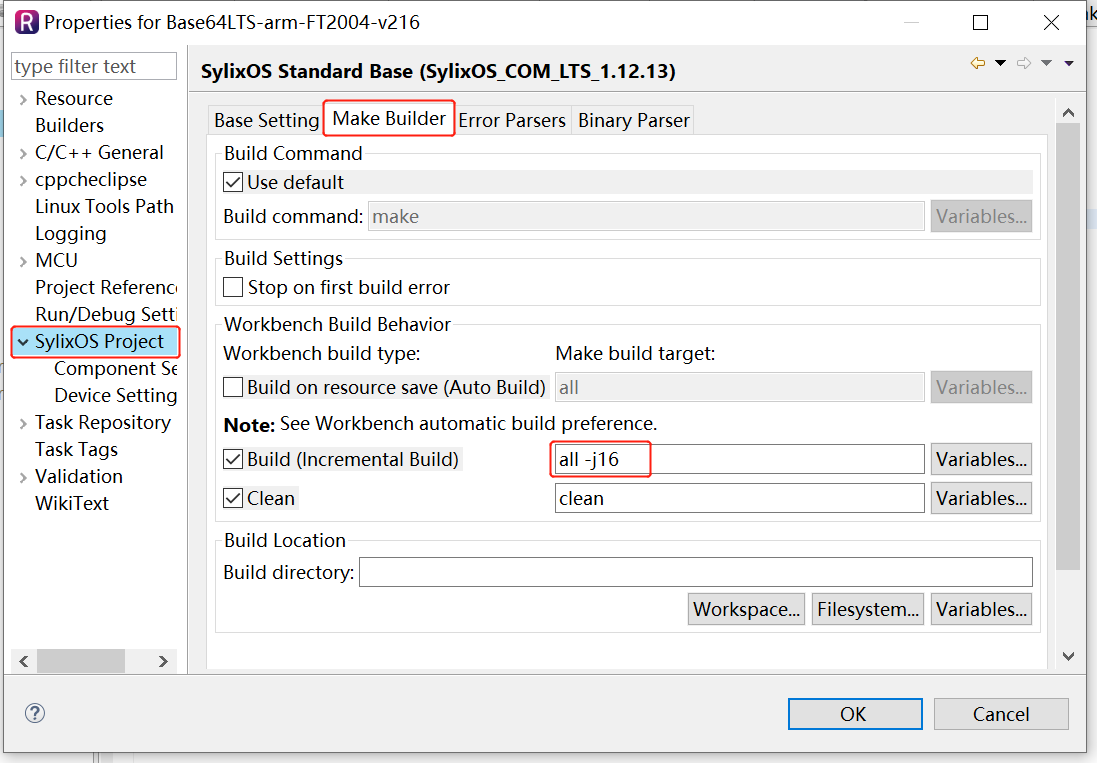This screenshot has height=763, width=1097.
Task: Click the scroll up arrow in right panel
Action: click(x=1068, y=113)
